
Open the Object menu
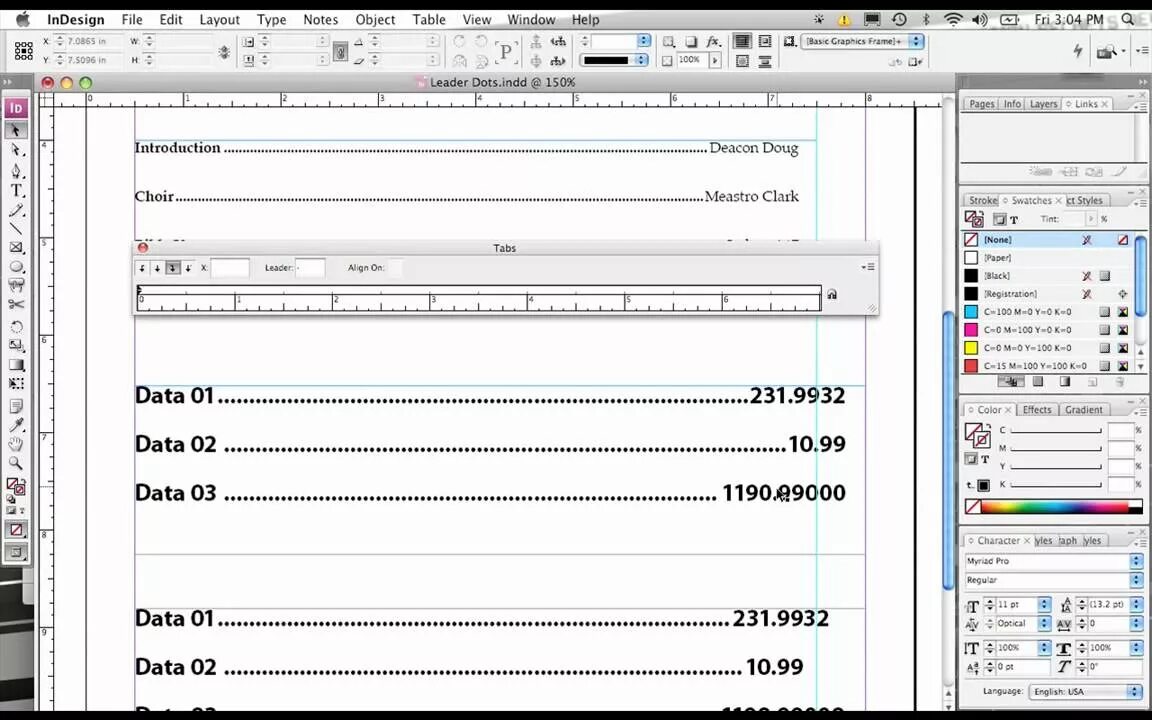click(x=375, y=20)
